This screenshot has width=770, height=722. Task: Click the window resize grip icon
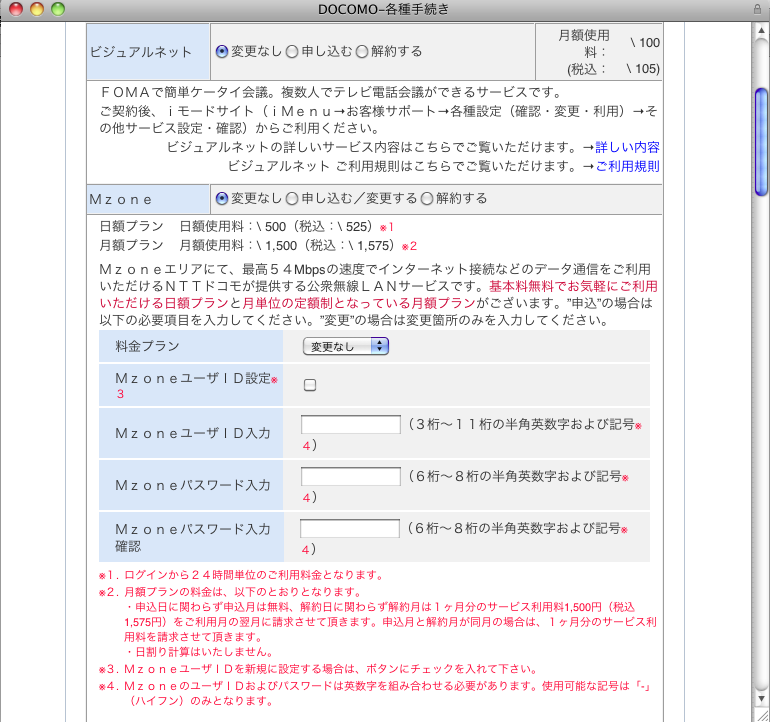coord(762,716)
